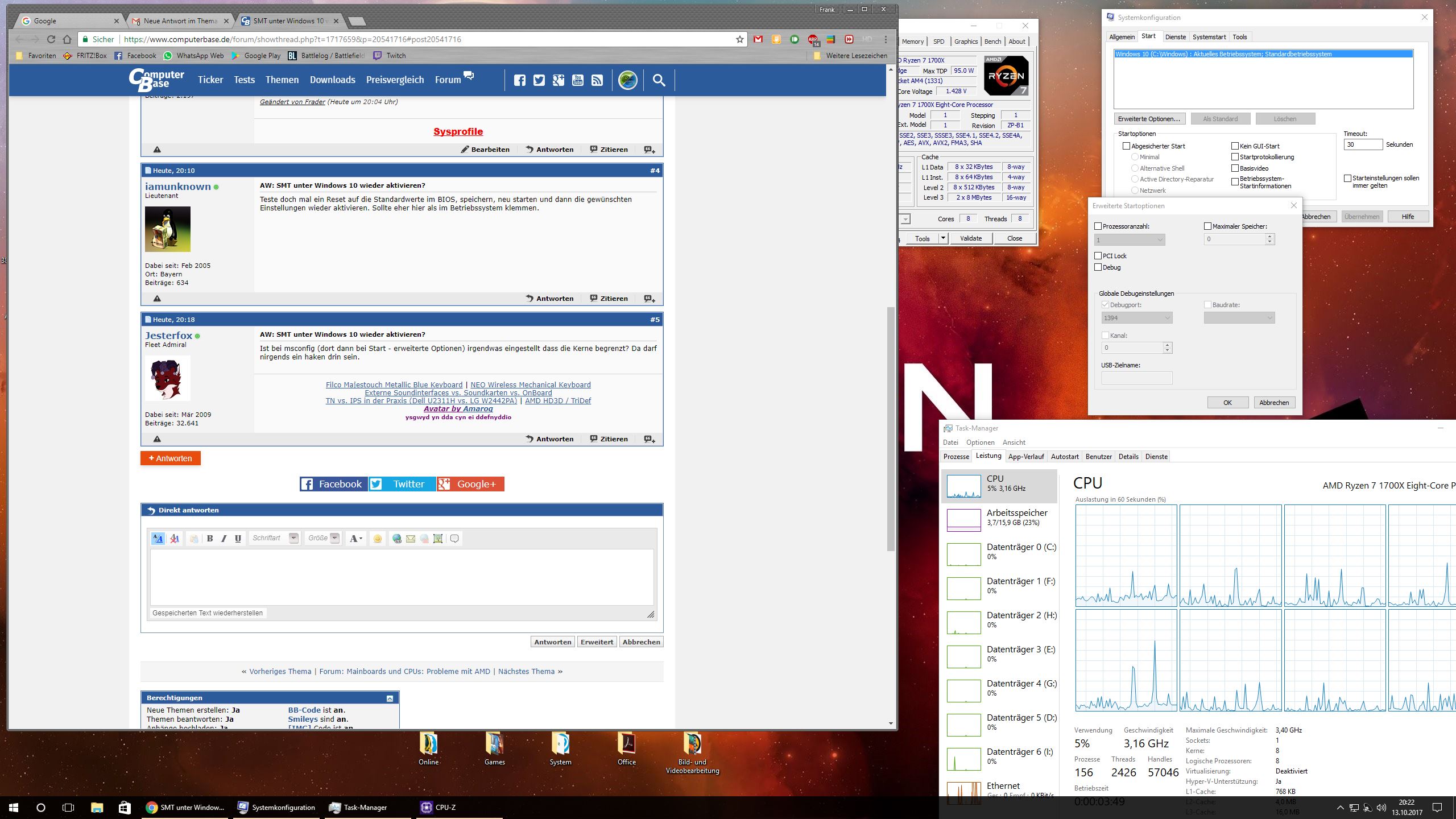Switch to Task-Manager Prozesse tab
This screenshot has width=1456, height=819.
coord(956,457)
